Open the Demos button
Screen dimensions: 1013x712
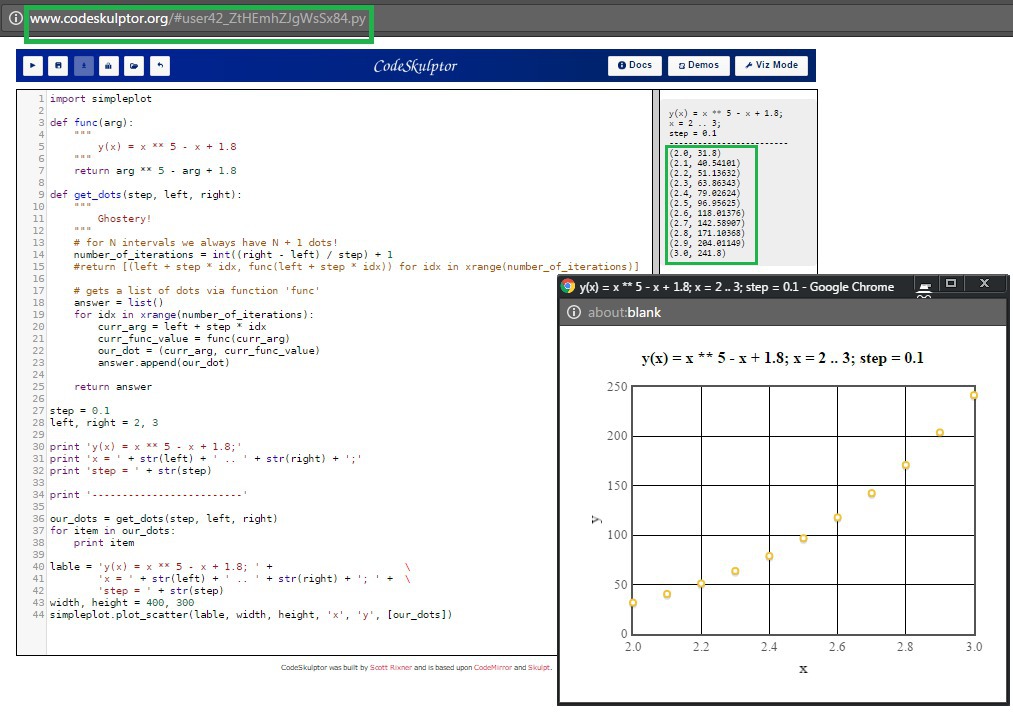[x=698, y=65]
